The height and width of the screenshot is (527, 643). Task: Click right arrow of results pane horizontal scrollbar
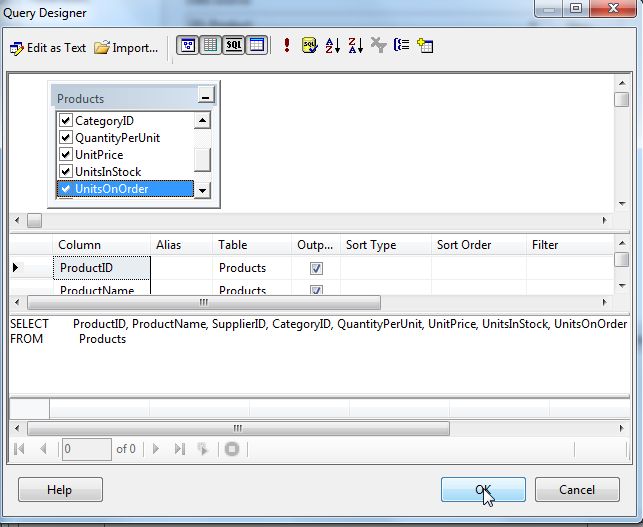[x=622, y=429]
